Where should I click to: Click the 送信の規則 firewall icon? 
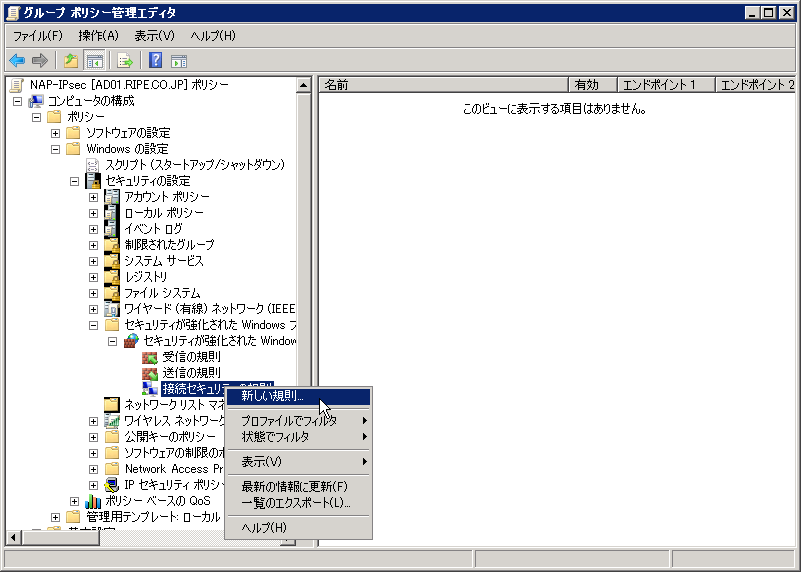(x=150, y=373)
